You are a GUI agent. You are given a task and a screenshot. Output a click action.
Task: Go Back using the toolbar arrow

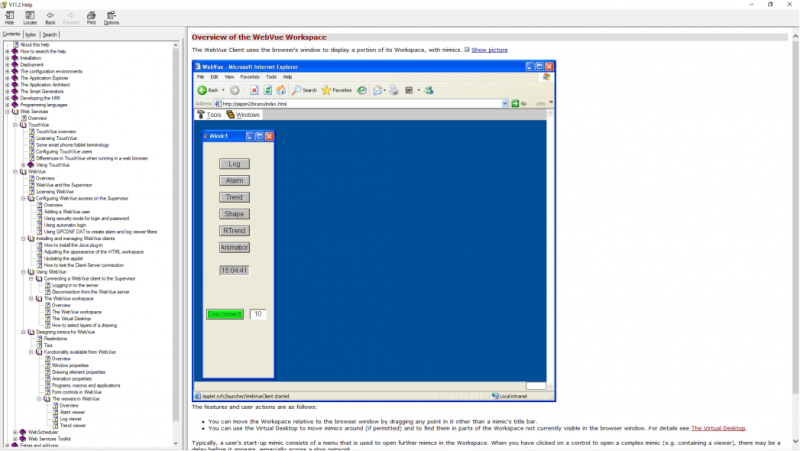[x=50, y=18]
